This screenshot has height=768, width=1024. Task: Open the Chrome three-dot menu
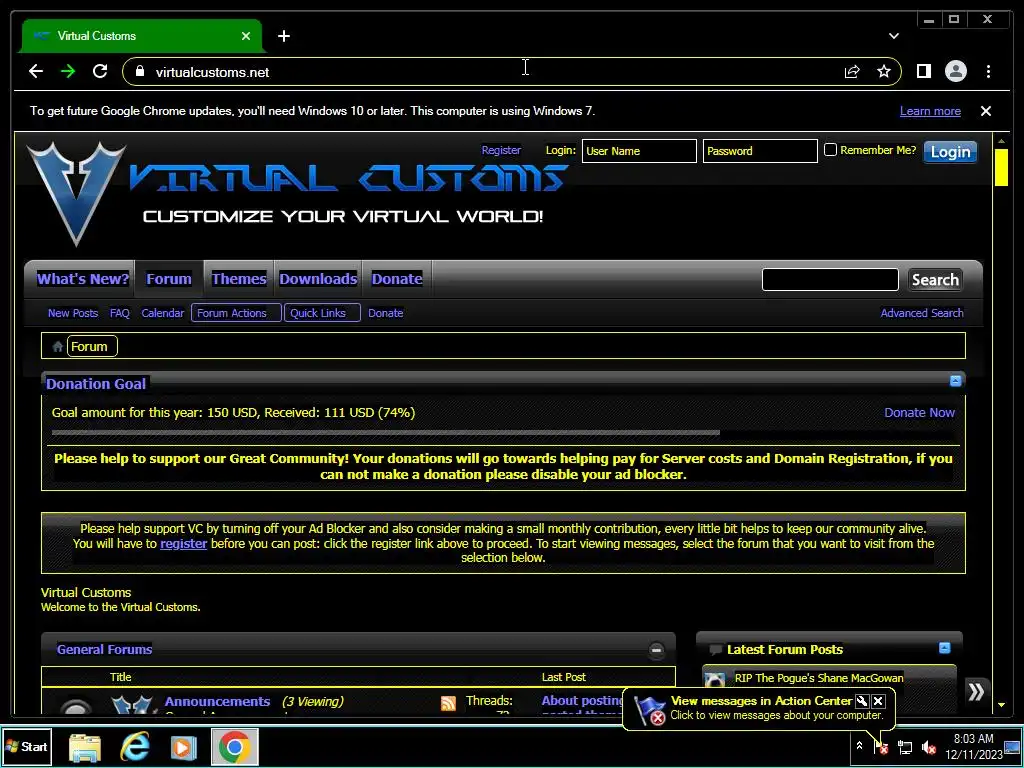point(988,71)
